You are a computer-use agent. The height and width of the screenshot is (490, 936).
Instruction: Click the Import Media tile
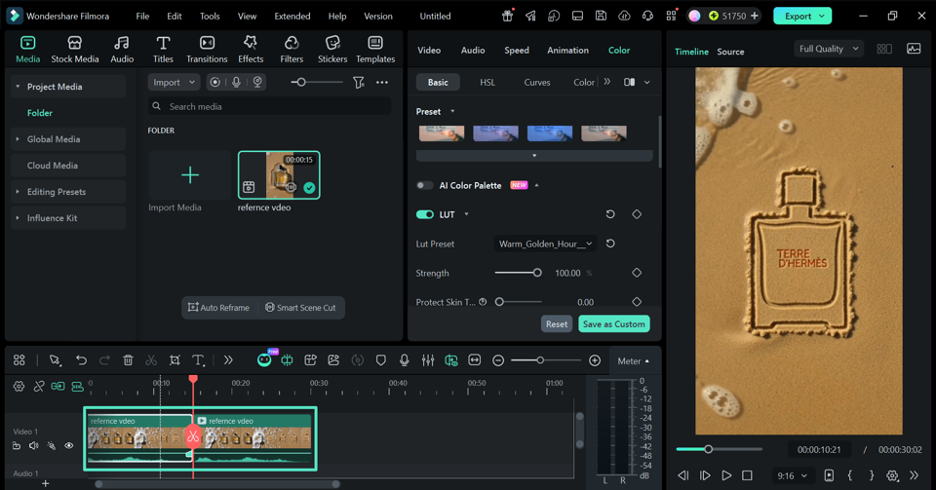190,175
